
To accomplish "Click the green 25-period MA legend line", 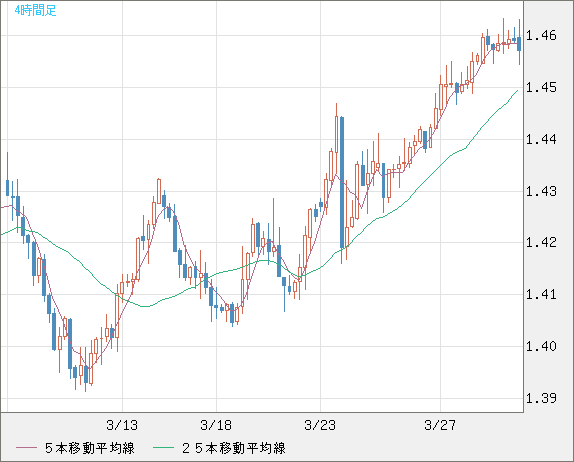I will 163,448.
